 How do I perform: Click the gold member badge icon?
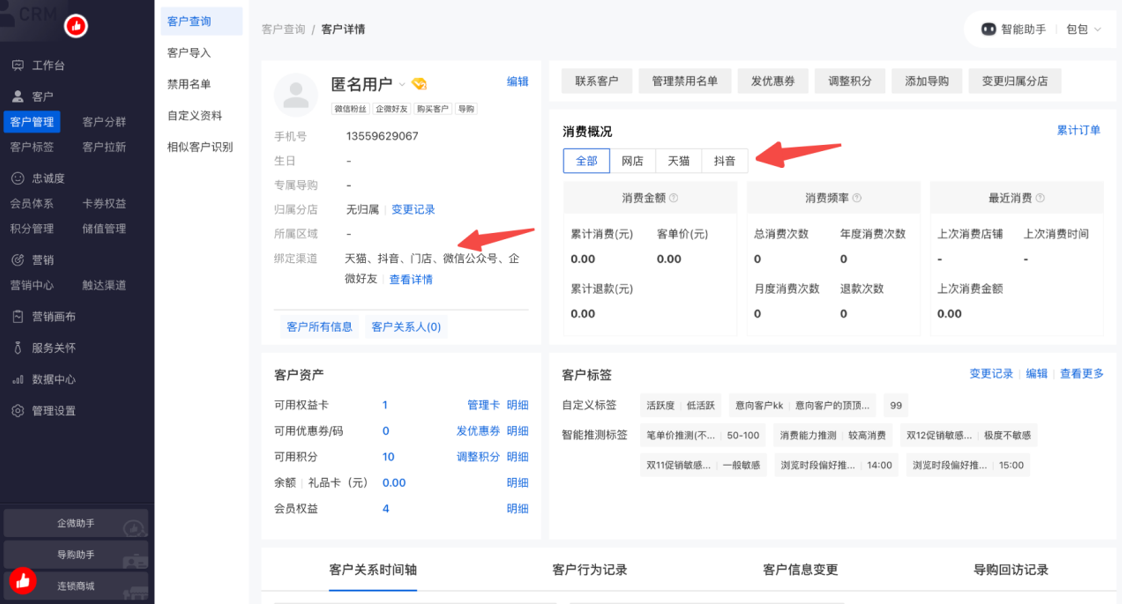419,84
